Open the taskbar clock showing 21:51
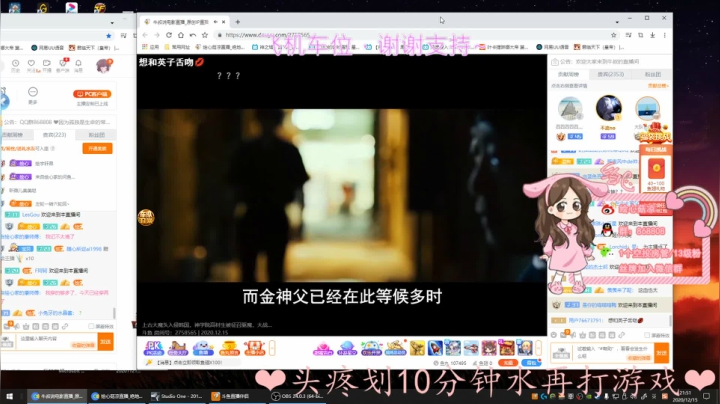Screen dimensions: 720x404 [x=685, y=396]
